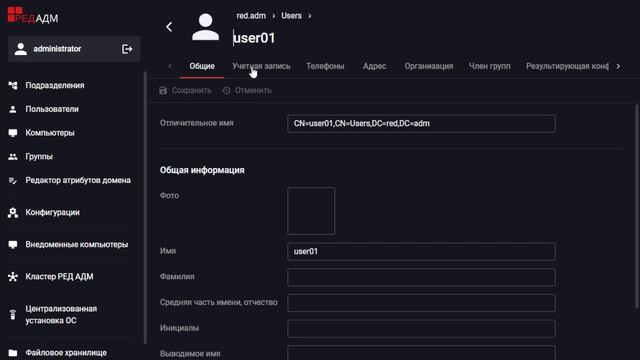
Task: Click Отменить button
Action: click(247, 91)
